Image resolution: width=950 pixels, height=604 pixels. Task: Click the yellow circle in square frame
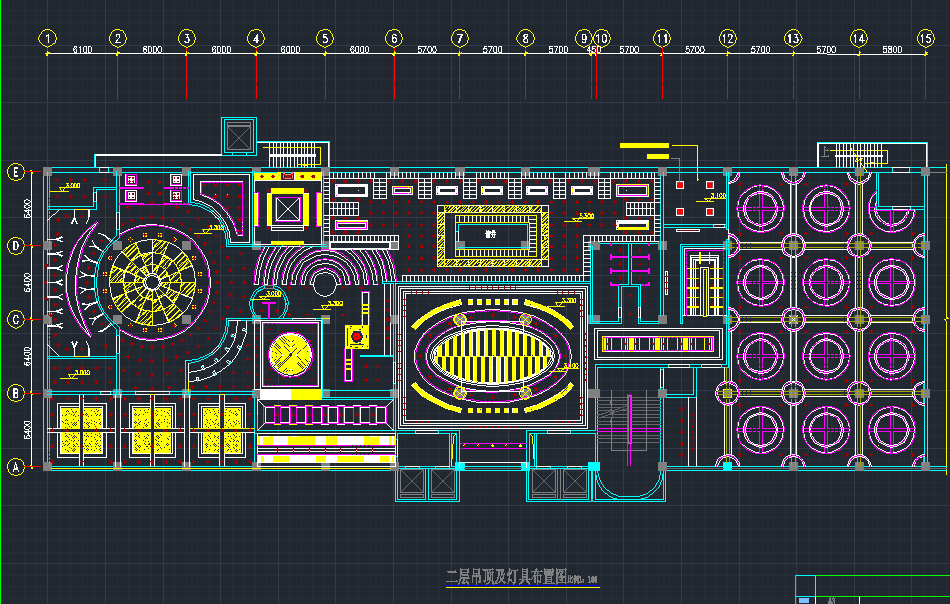(291, 353)
